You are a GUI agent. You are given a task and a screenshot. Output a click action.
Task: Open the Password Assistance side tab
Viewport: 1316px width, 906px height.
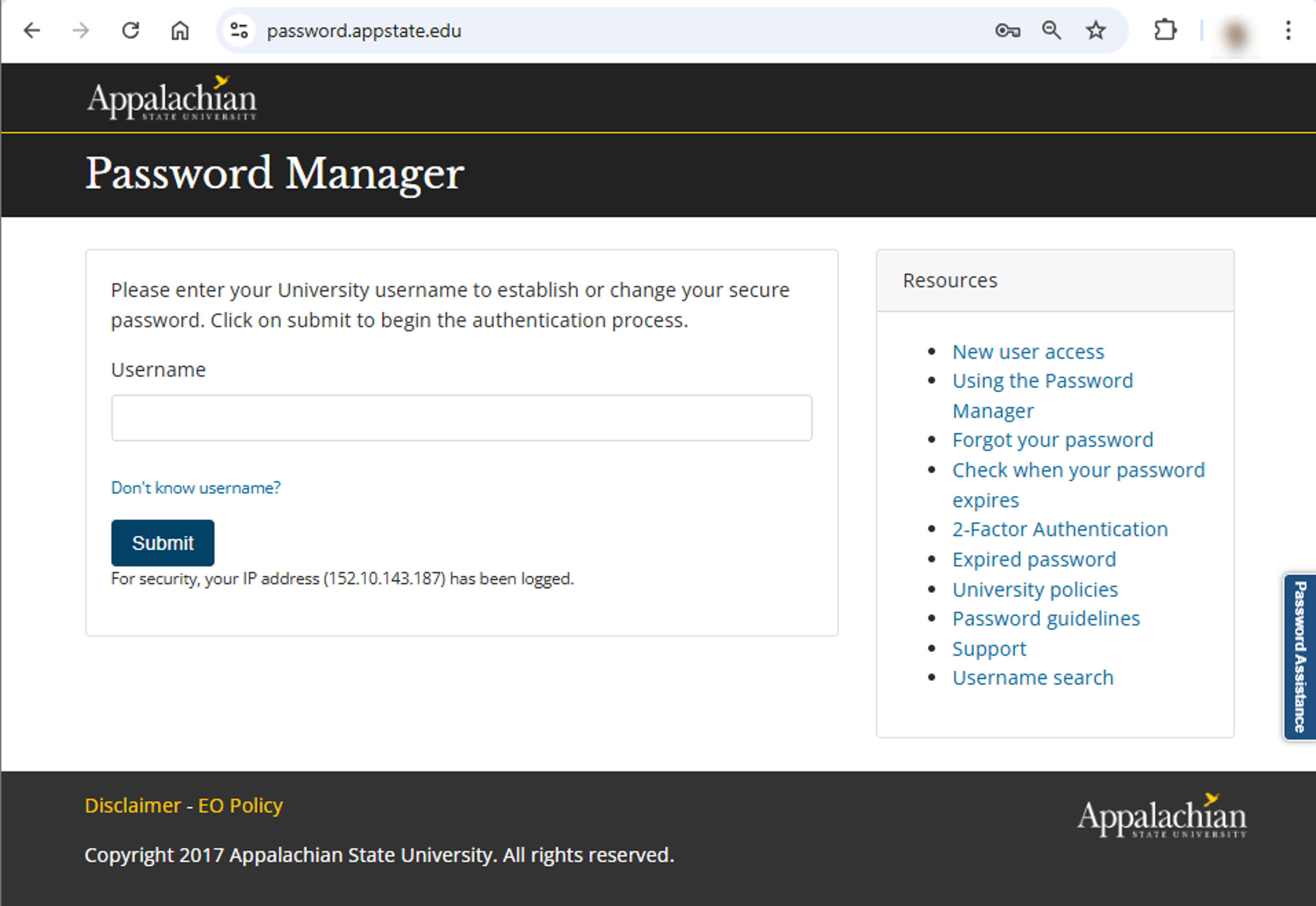click(1300, 657)
